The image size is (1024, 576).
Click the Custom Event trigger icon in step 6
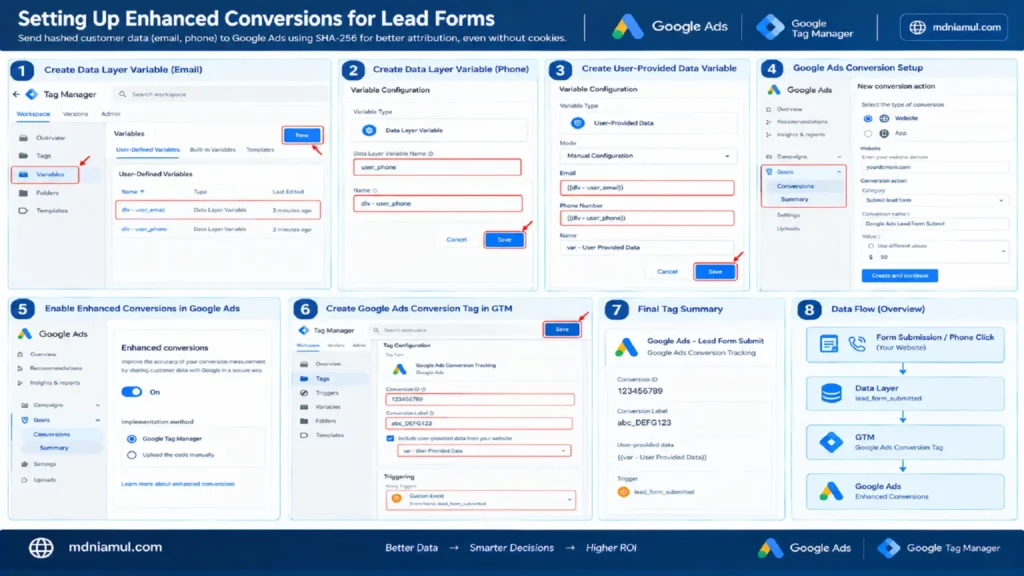point(396,499)
